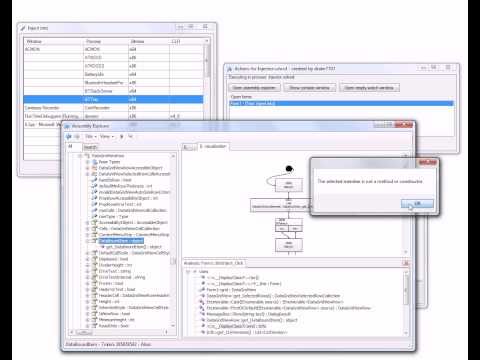Click Open assembly explorer button in Actions window

(254, 88)
